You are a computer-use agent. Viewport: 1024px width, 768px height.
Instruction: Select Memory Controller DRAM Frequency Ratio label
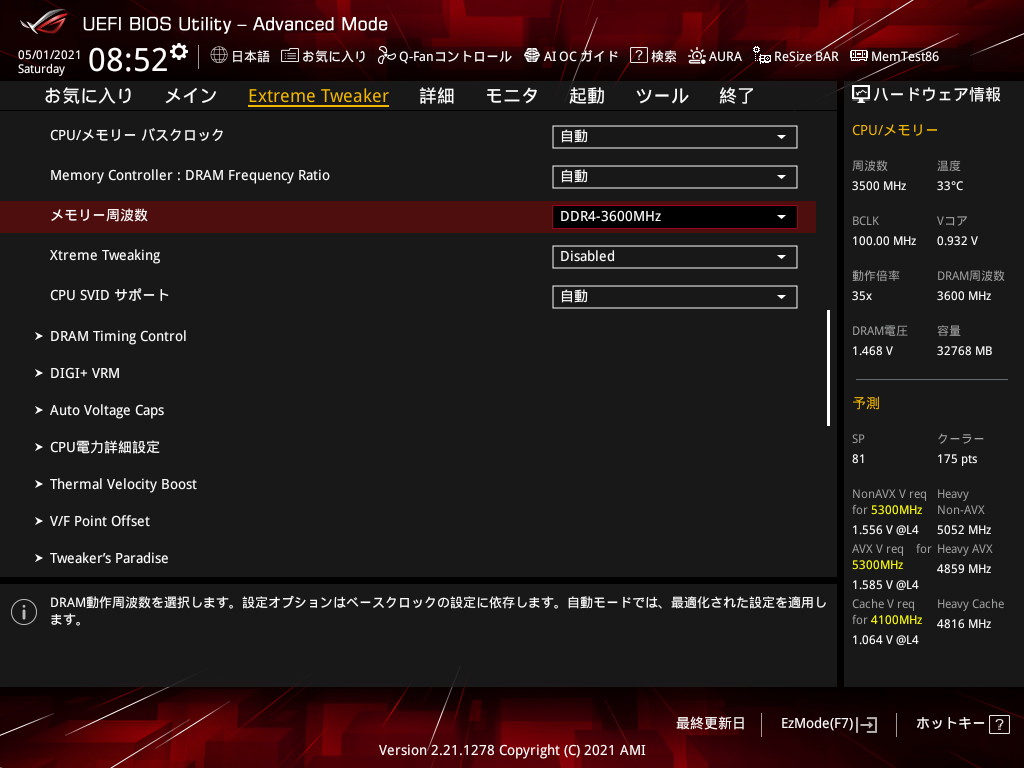(190, 176)
